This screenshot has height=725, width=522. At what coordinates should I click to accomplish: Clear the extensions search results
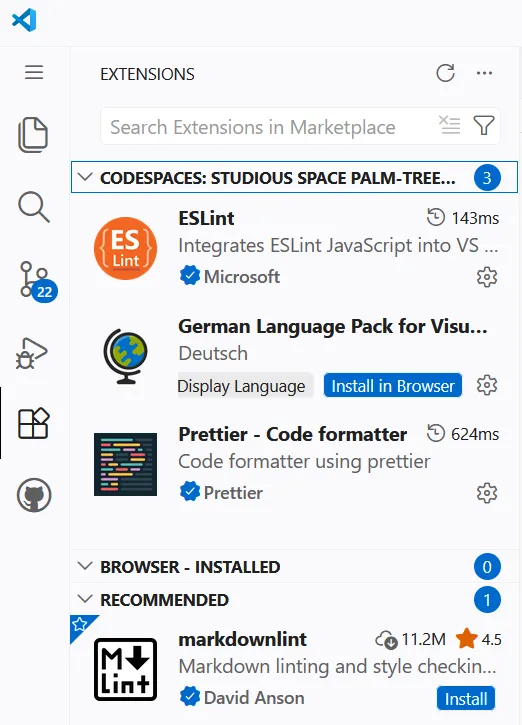coord(449,125)
